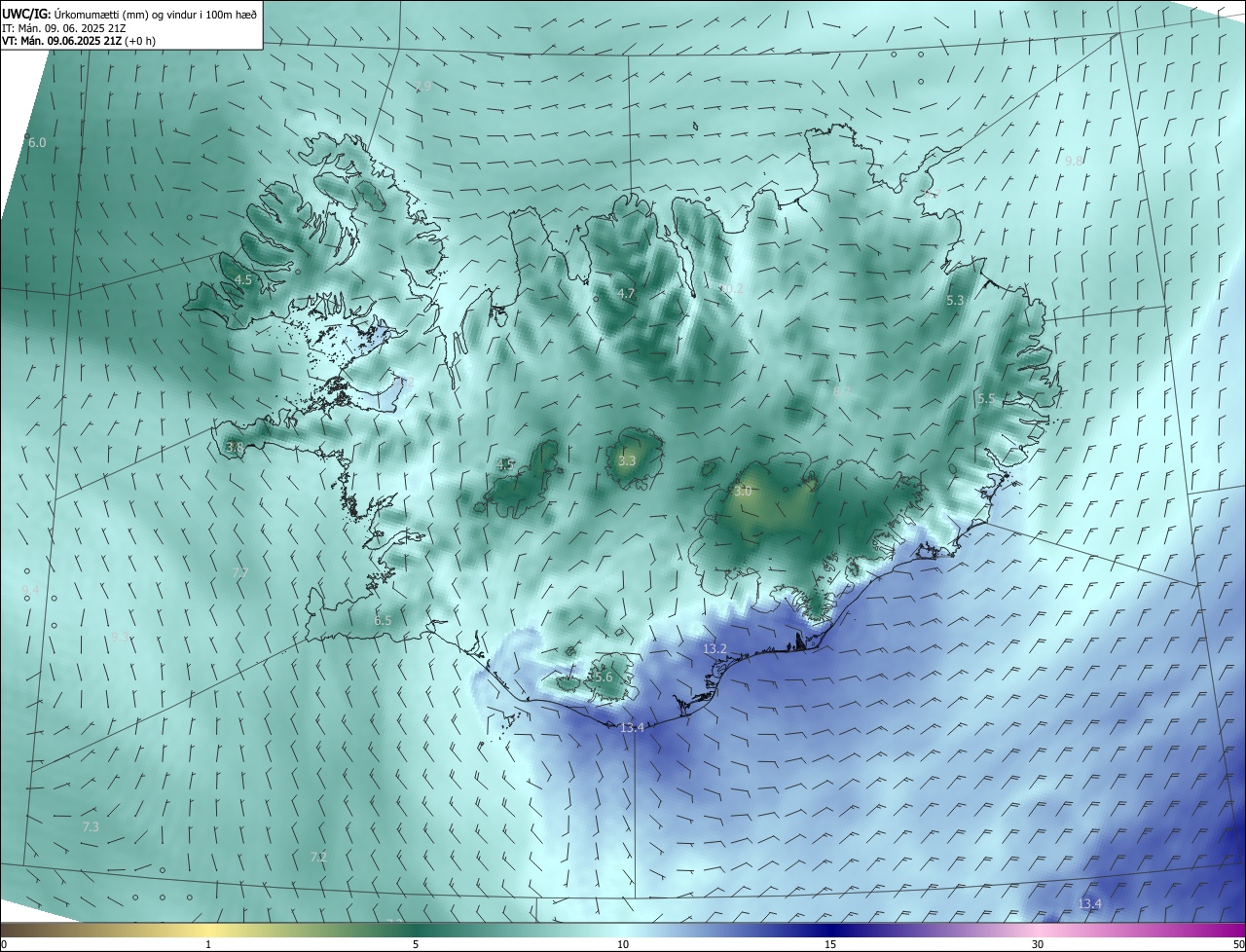Click the 5 label on the colour scale
The width and height of the screenshot is (1246, 952).
[416, 944]
